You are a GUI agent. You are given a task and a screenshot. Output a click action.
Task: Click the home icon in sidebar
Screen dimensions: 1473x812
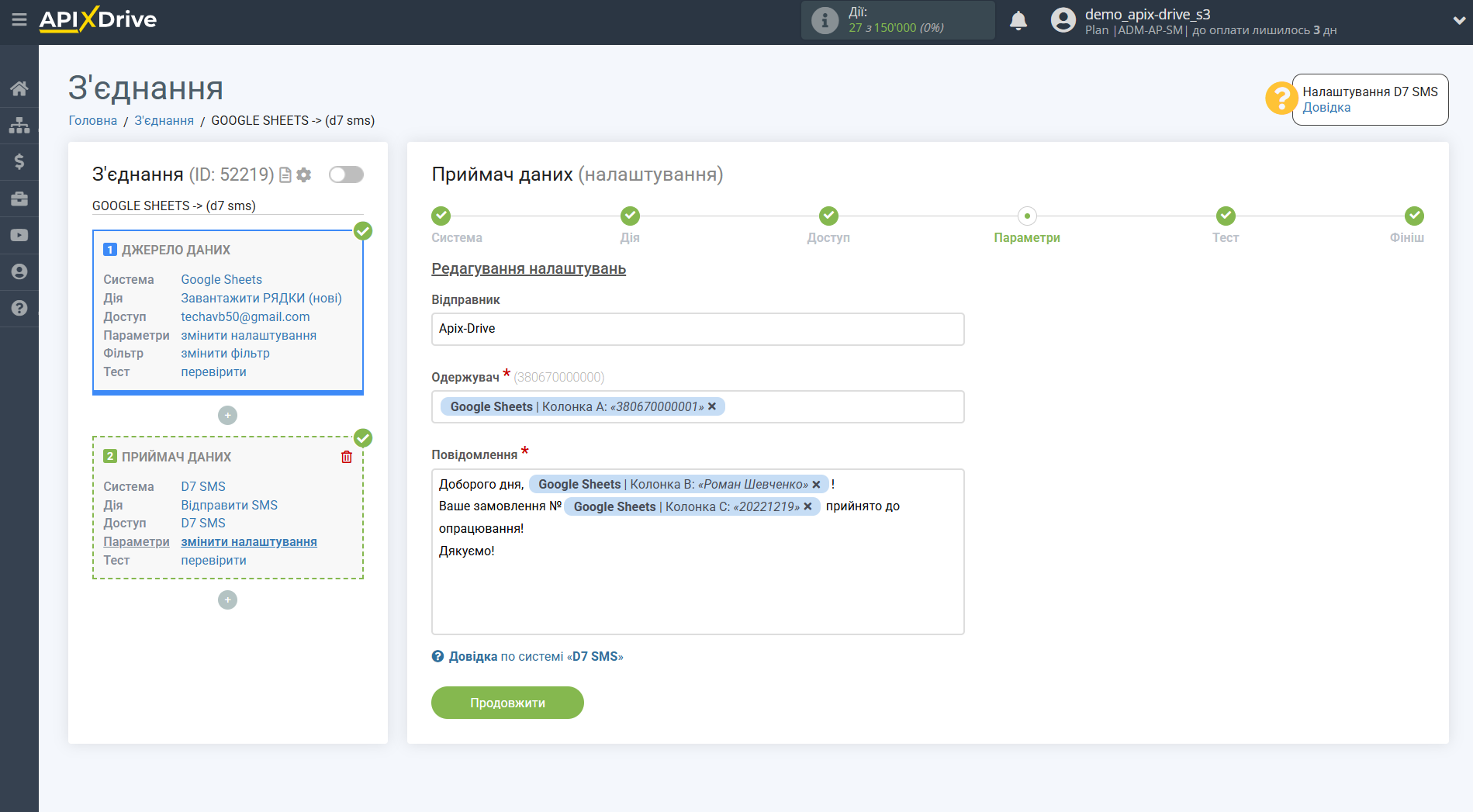tap(19, 88)
